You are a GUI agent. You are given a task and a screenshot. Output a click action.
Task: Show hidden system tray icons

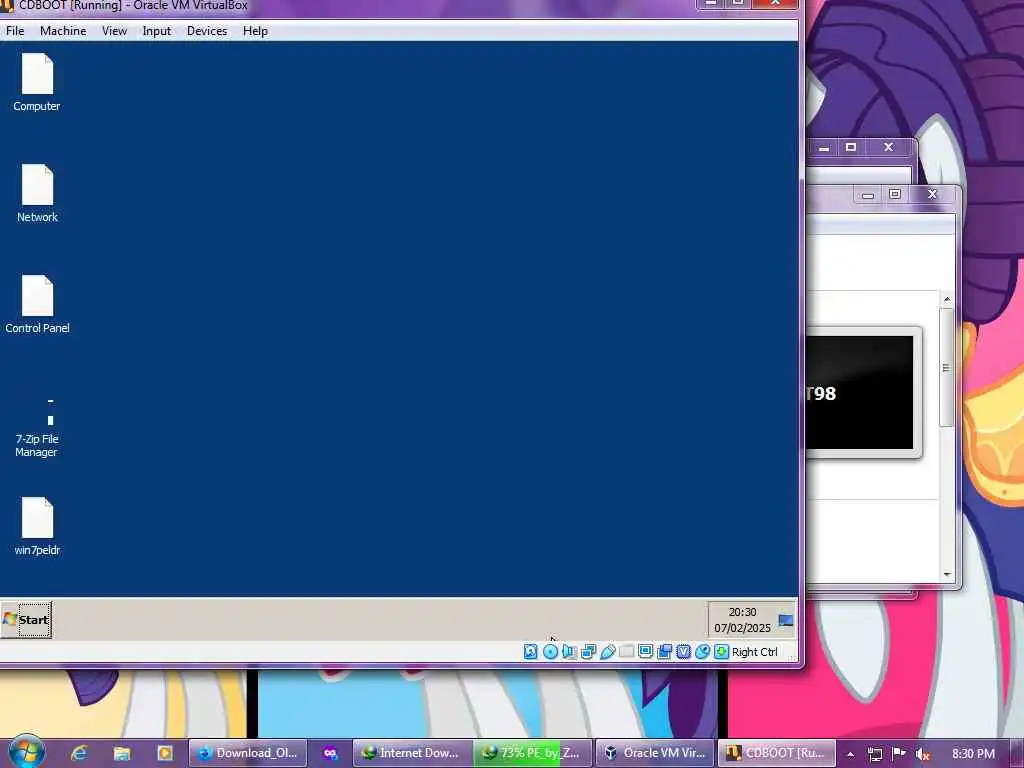850,754
